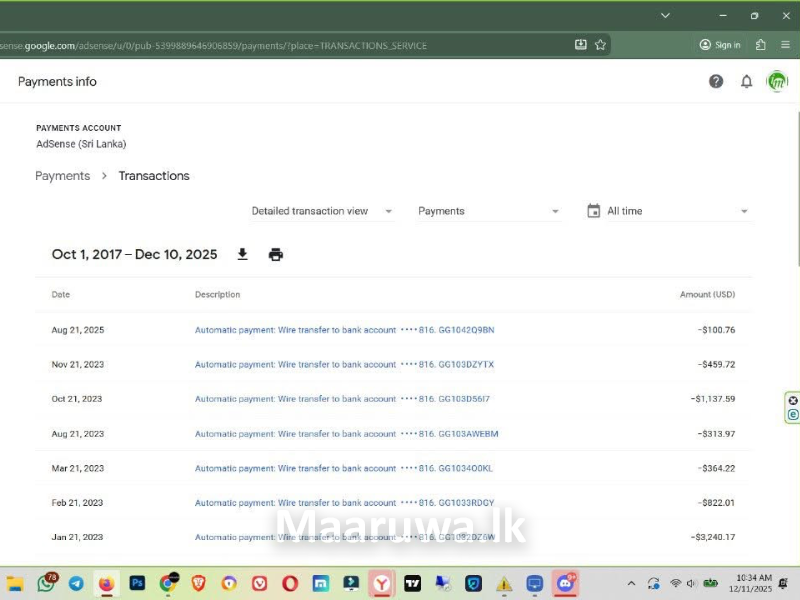This screenshot has width=800, height=600.
Task: Open the Oct 21, 2023 wire transfer payment
Action: 342,399
